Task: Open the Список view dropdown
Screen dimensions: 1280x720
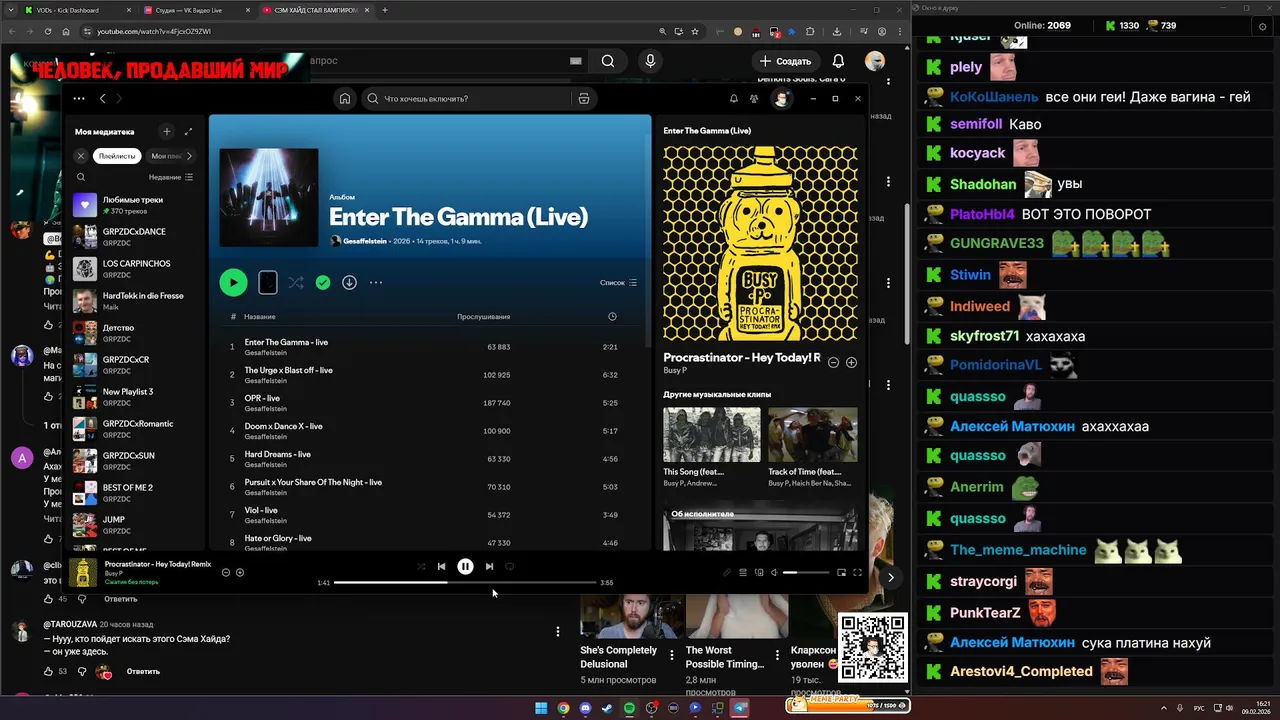Action: tap(618, 283)
